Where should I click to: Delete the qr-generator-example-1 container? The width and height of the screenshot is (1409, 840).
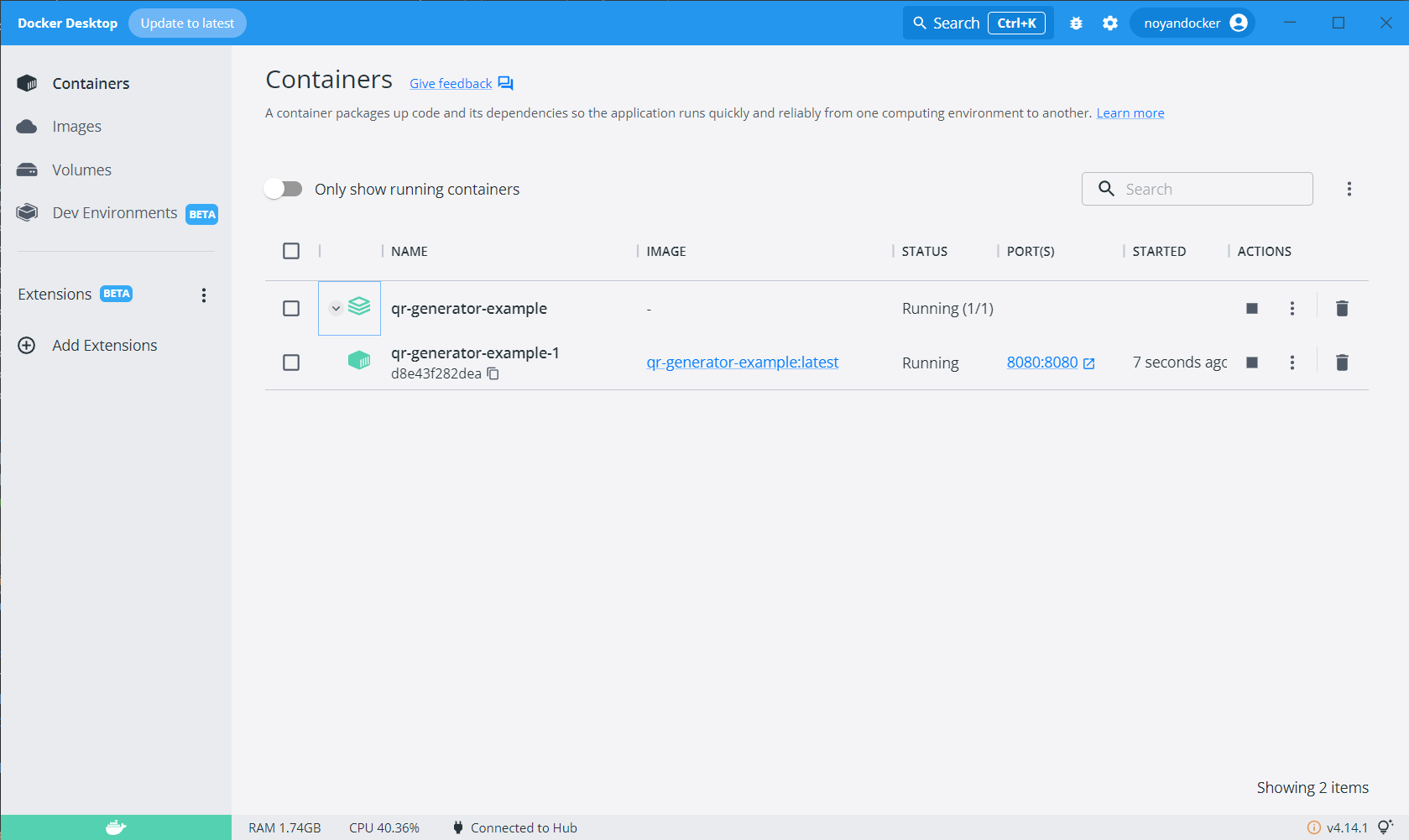pyautogui.click(x=1342, y=363)
